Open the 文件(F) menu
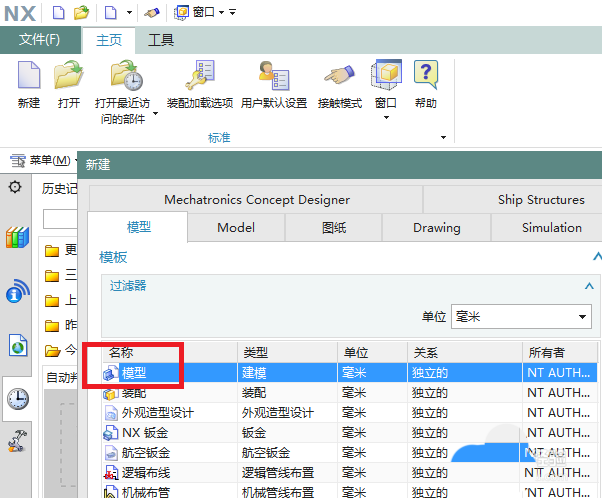The height and width of the screenshot is (498, 602). click(40, 40)
